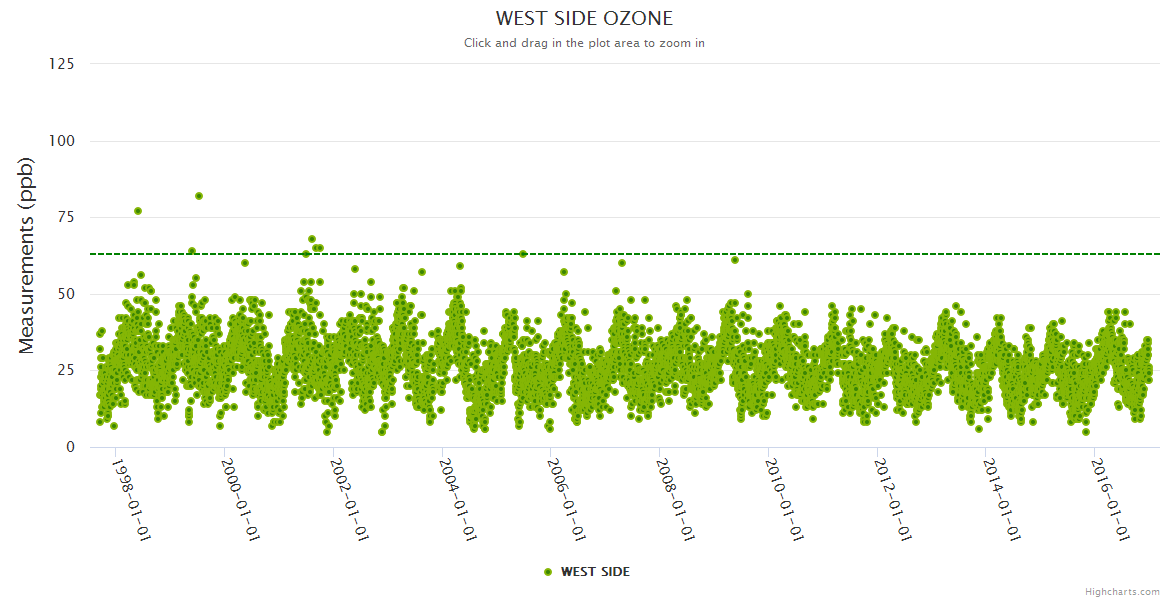Viewport: 1170px width, 600px height.
Task: Click the 2004-01-01 x-axis label
Action: pyautogui.click(x=457, y=499)
